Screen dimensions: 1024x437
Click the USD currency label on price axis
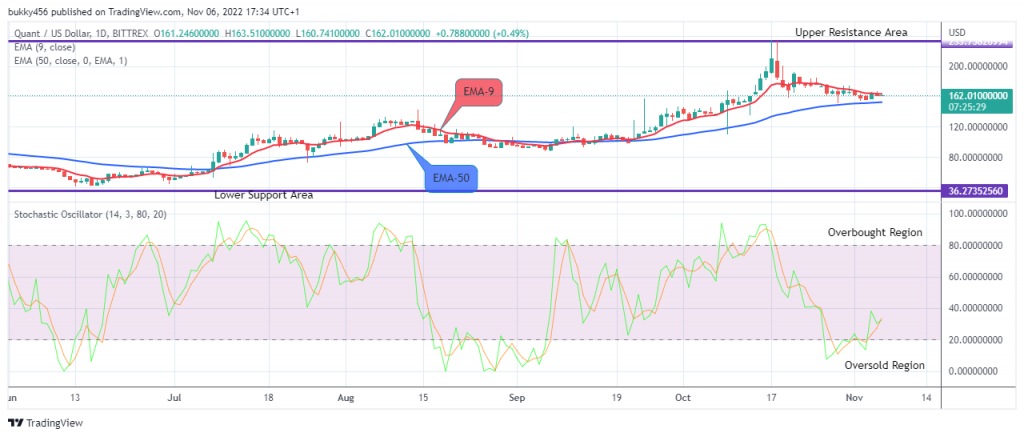(958, 33)
